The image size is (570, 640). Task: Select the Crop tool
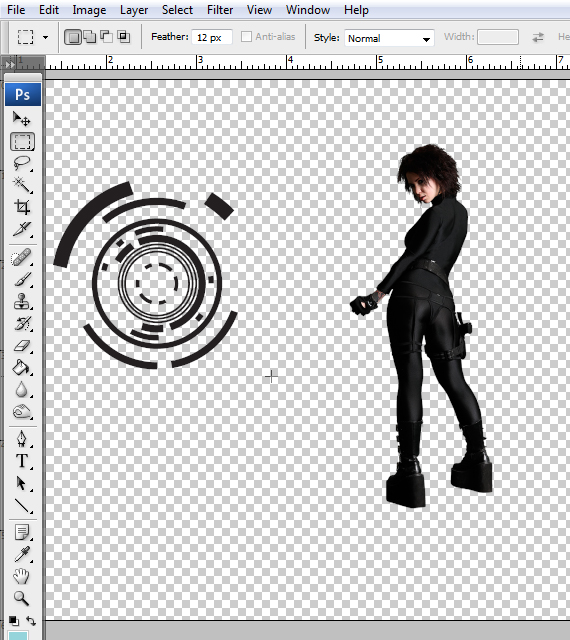[22, 207]
